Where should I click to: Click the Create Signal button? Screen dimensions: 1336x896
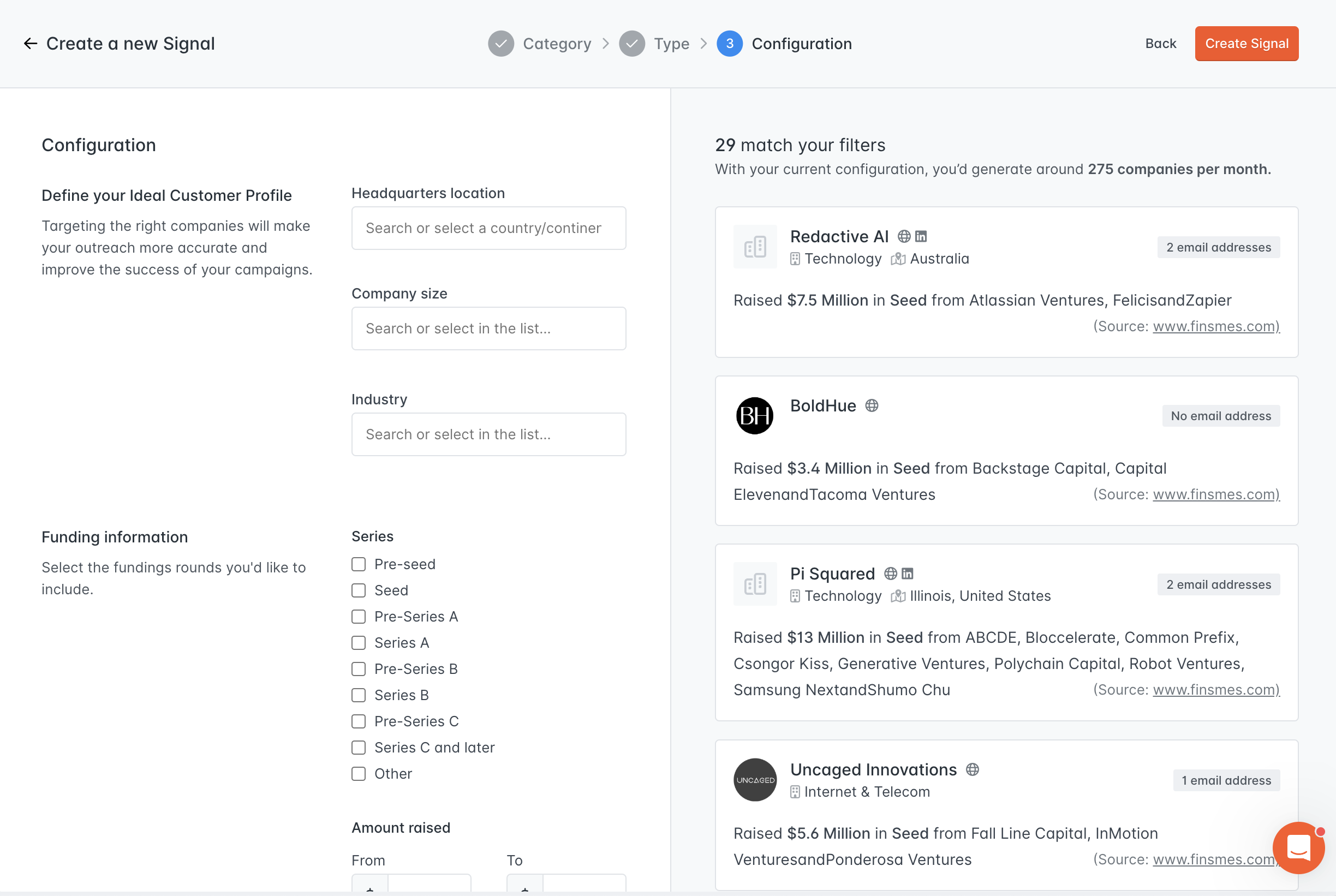click(x=1246, y=44)
